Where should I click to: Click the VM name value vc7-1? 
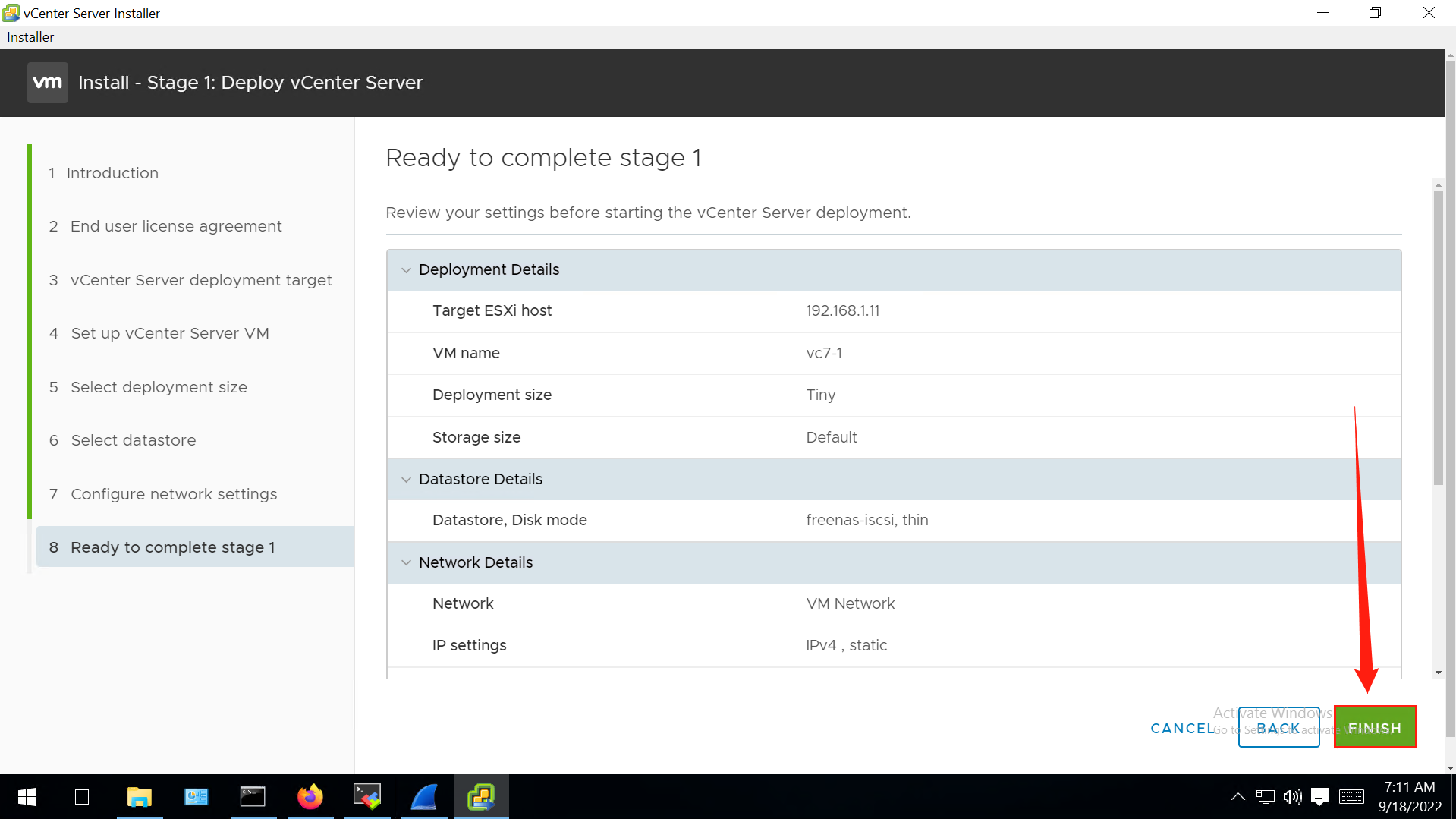pyautogui.click(x=824, y=354)
